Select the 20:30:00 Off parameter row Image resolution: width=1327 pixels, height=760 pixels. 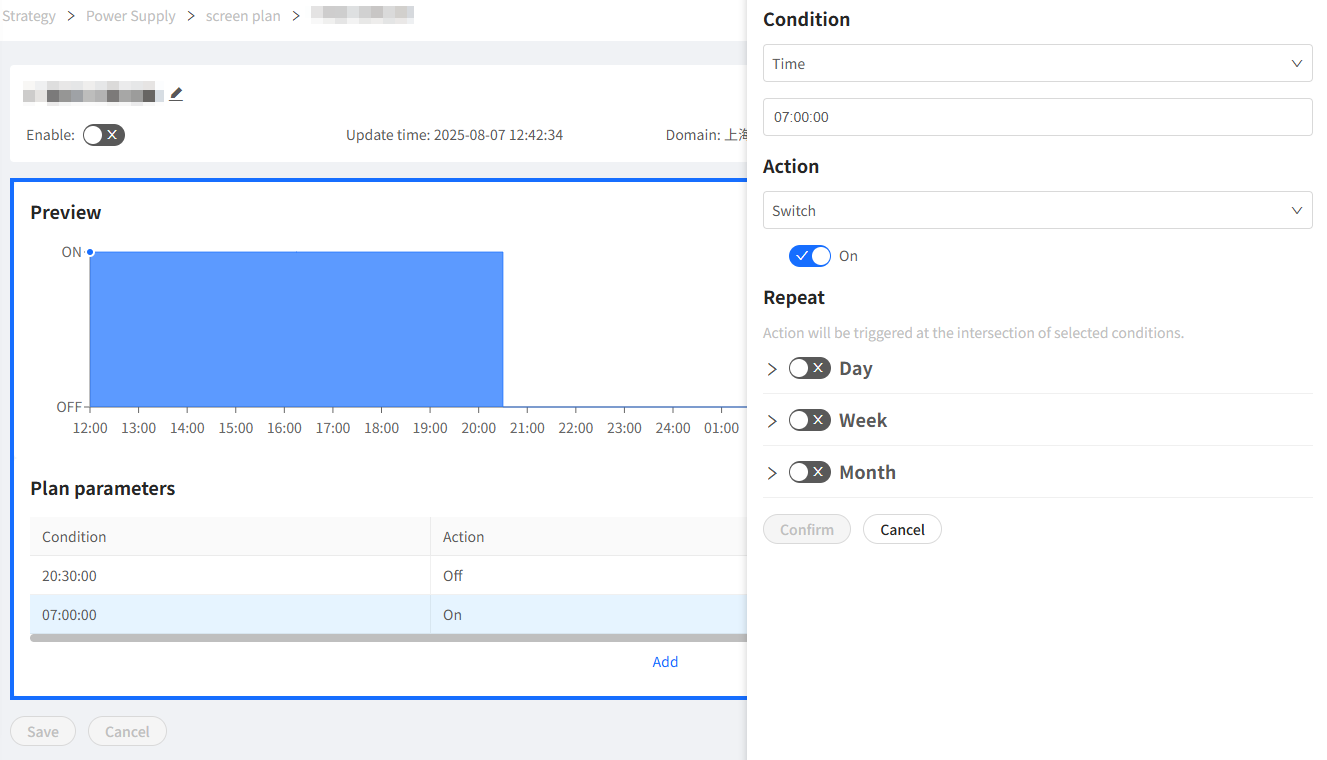click(389, 575)
